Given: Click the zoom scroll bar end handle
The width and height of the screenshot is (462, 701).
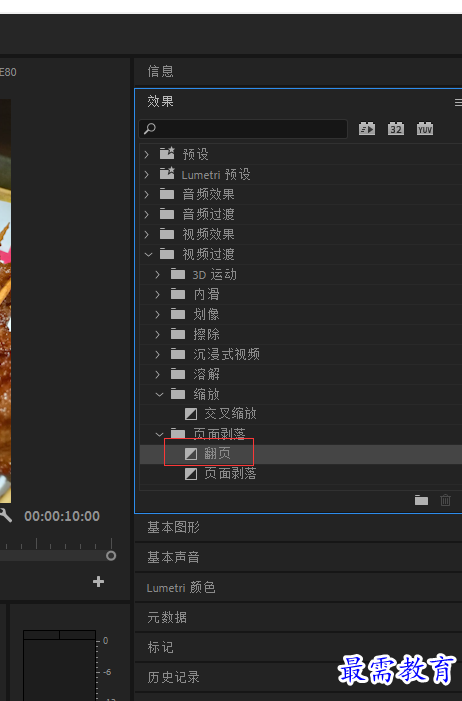Looking at the screenshot, I should (x=111, y=555).
